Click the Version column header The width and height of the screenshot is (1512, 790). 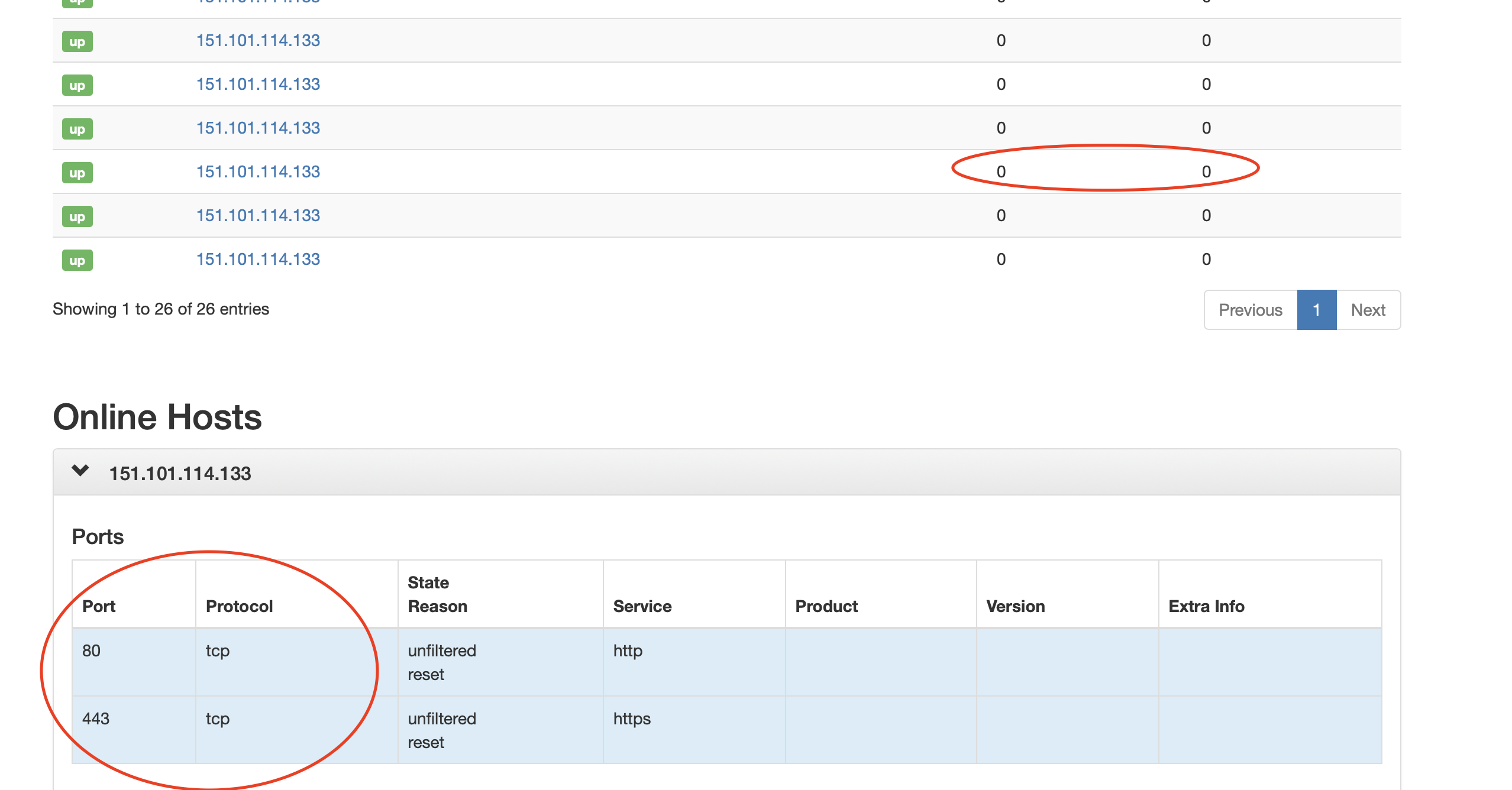[1068, 594]
